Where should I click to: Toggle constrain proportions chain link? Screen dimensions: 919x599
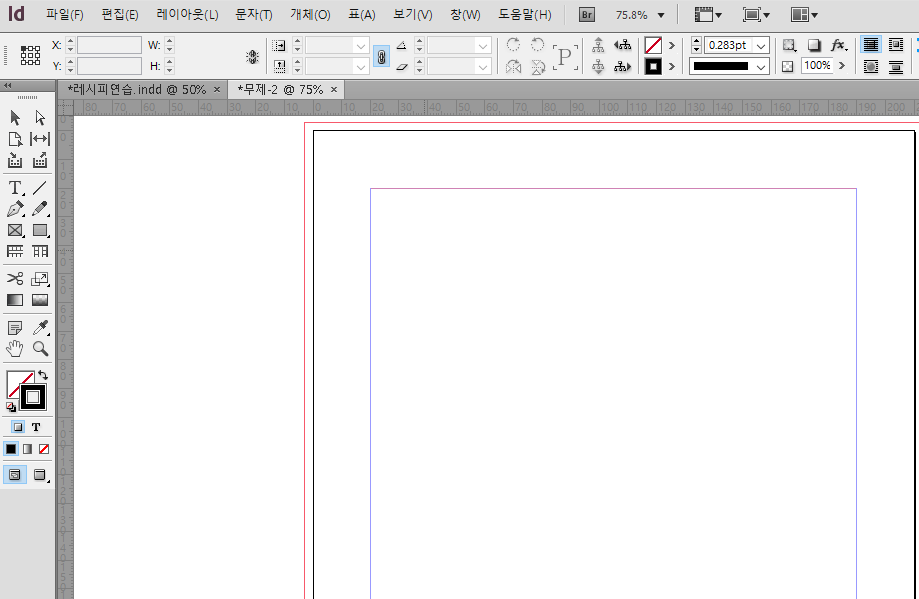pos(381,56)
